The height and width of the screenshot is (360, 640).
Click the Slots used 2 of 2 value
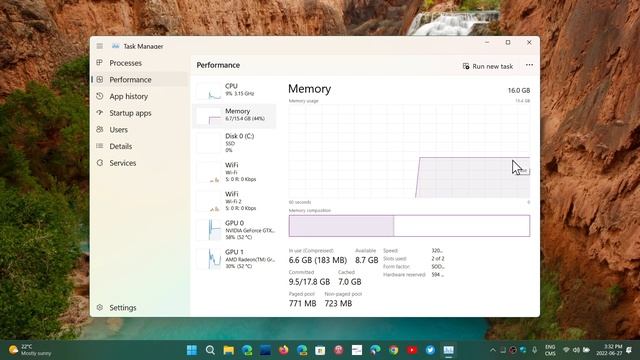coord(438,258)
